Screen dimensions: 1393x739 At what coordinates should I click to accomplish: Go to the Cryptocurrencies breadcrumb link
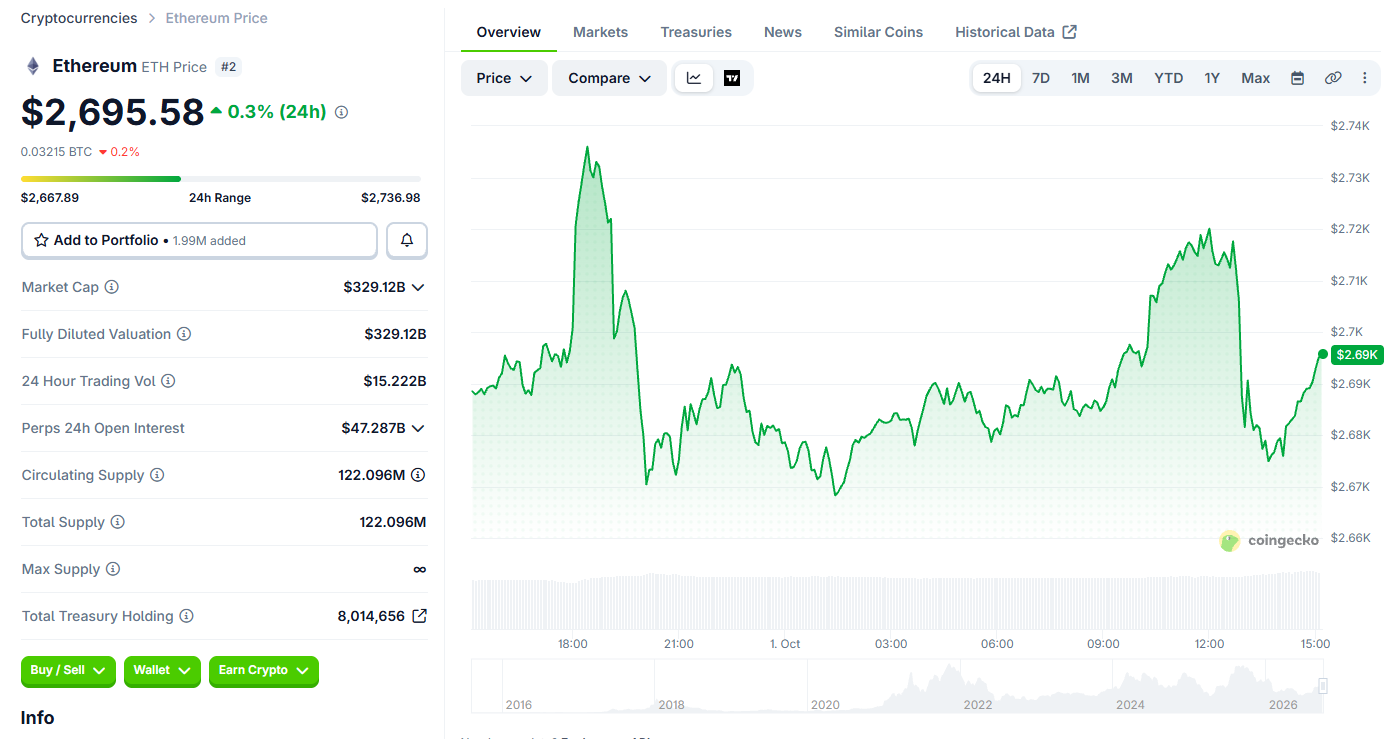point(79,18)
